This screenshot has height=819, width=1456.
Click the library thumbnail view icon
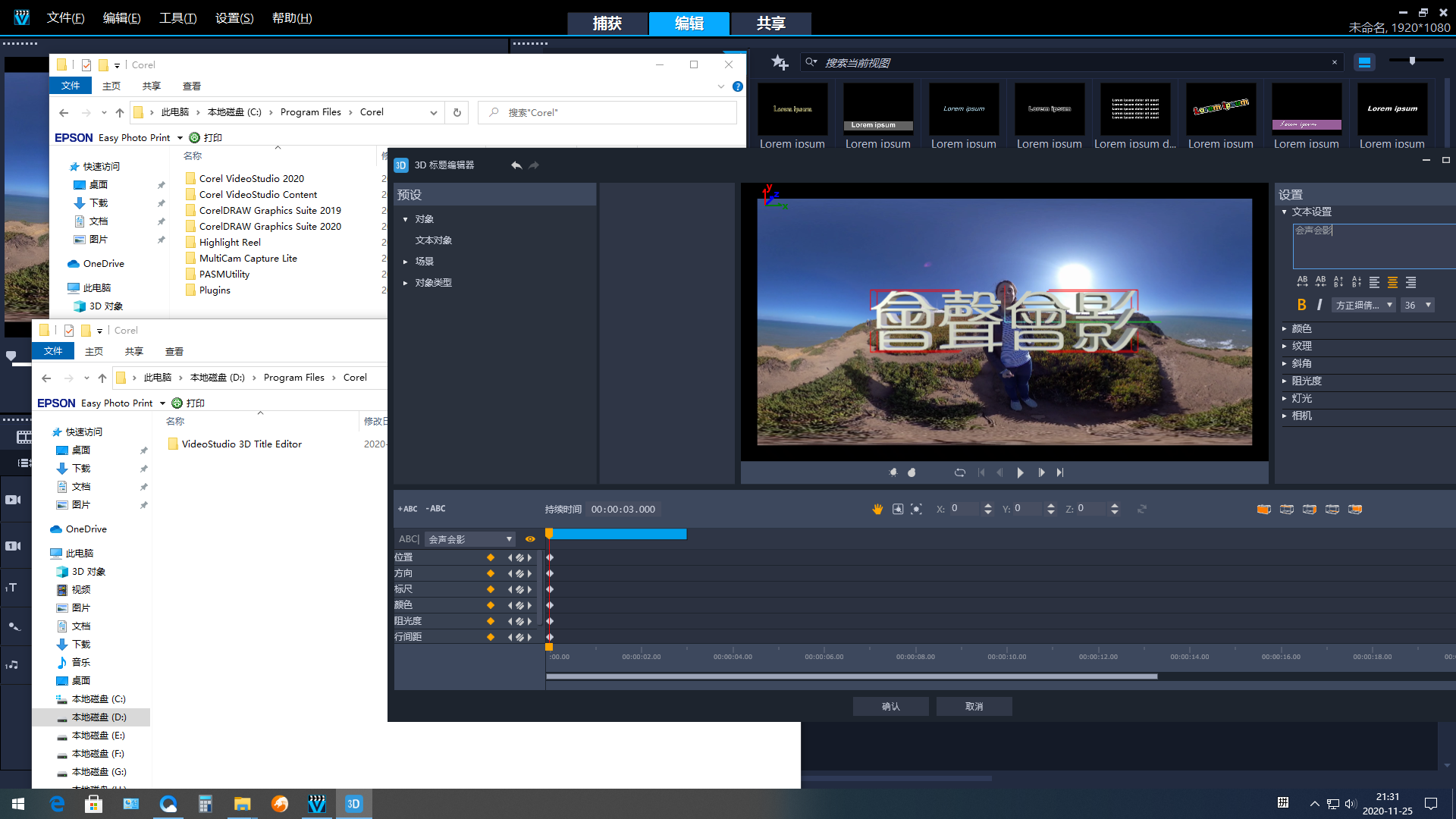pyautogui.click(x=1364, y=62)
